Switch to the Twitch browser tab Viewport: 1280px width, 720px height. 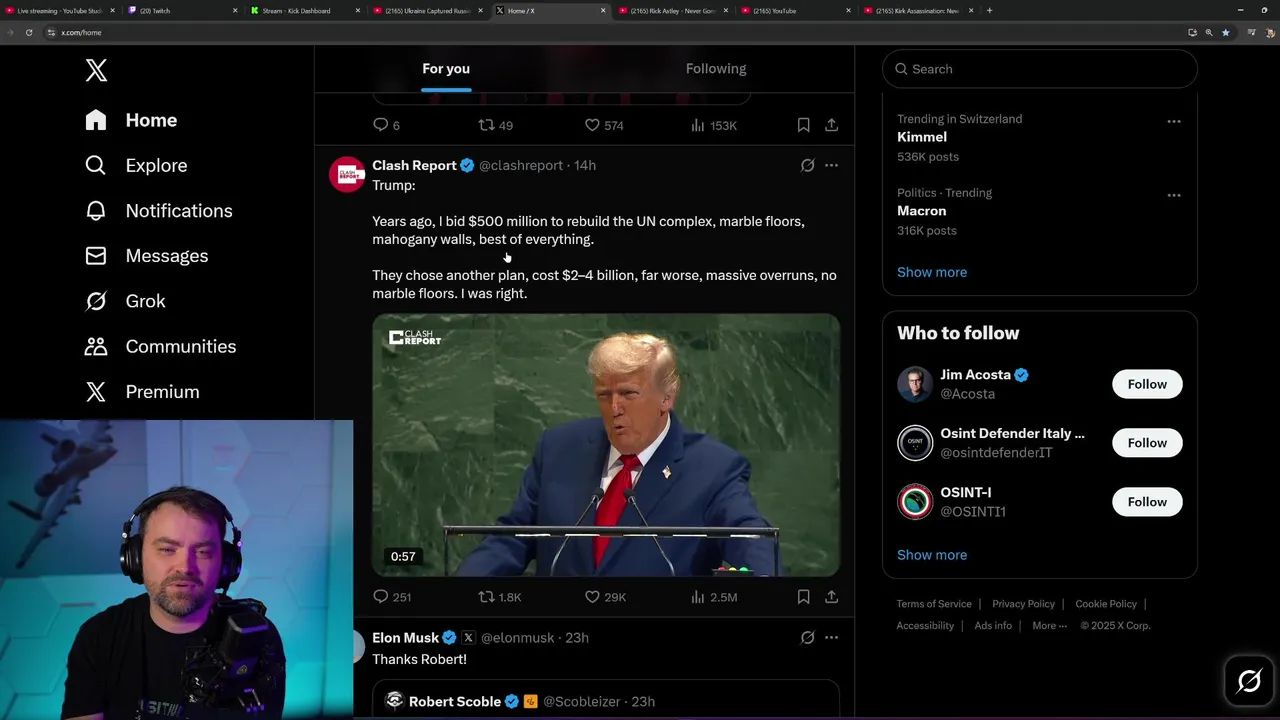point(183,10)
